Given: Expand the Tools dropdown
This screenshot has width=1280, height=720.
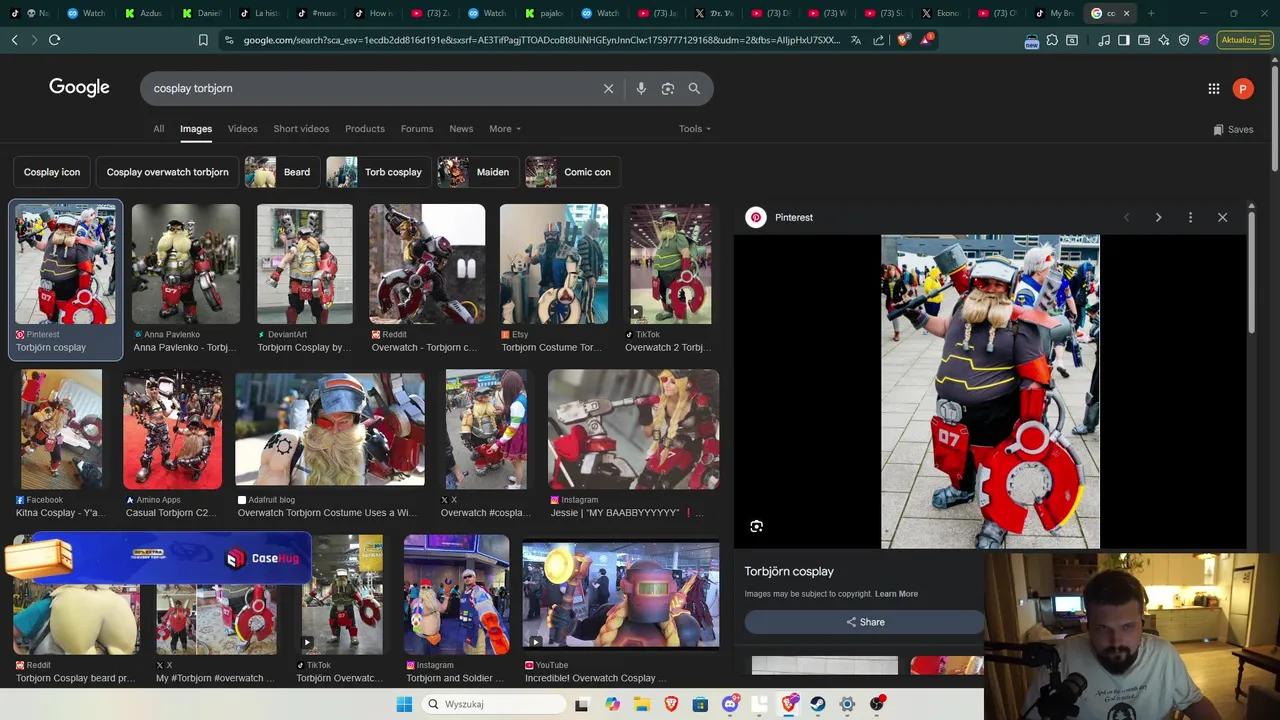Looking at the screenshot, I should tap(694, 129).
